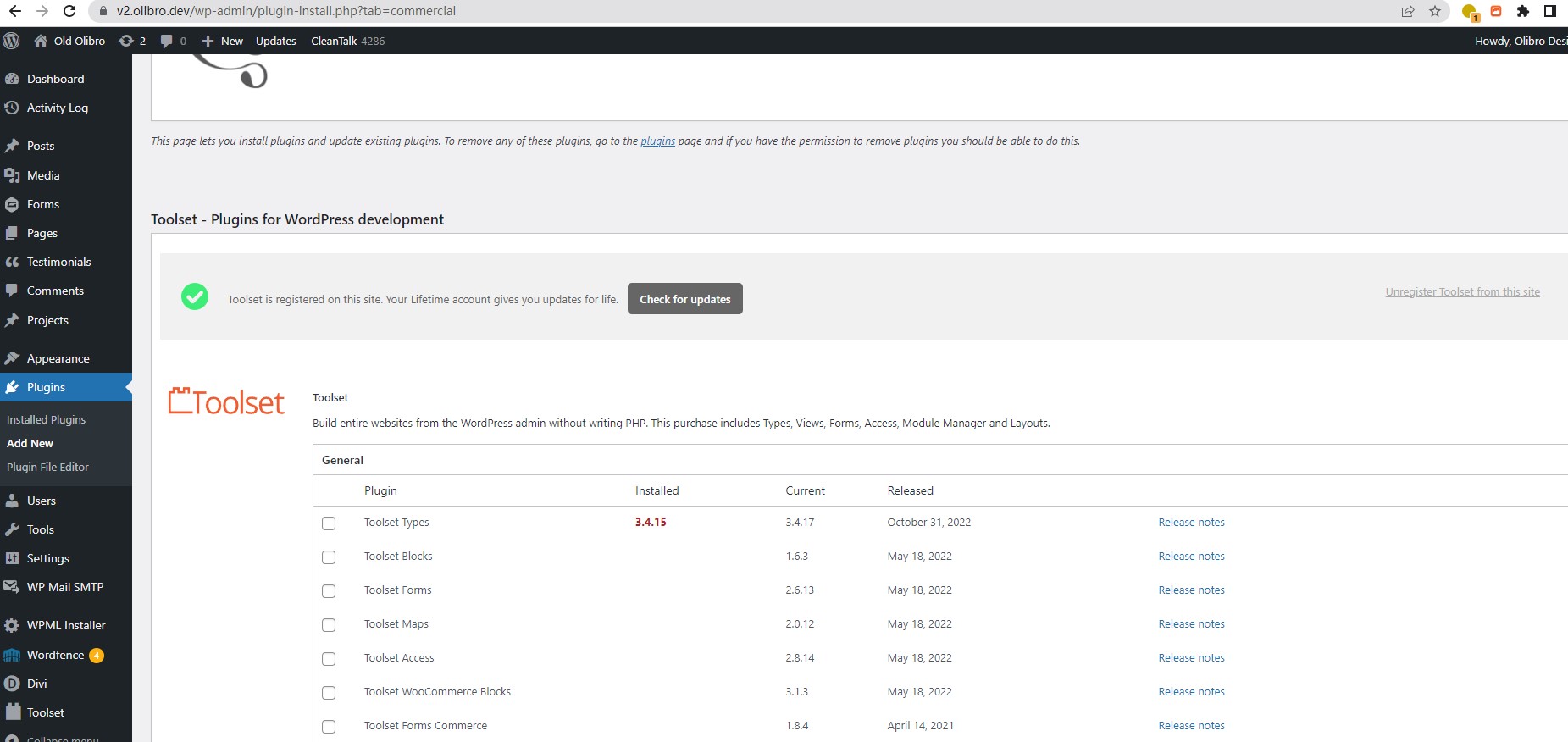Click the WP Mail SMTP envelope icon
The image size is (1568, 742).
click(12, 587)
